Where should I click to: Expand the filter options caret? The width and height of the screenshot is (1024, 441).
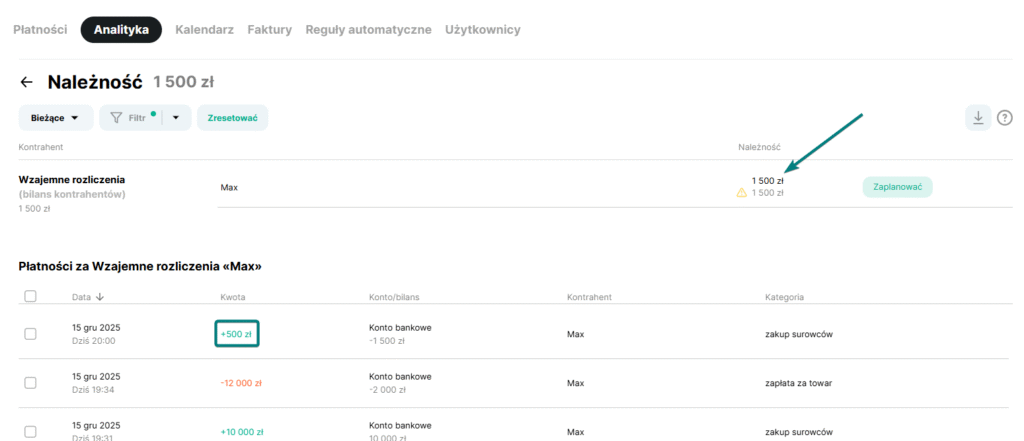click(176, 118)
